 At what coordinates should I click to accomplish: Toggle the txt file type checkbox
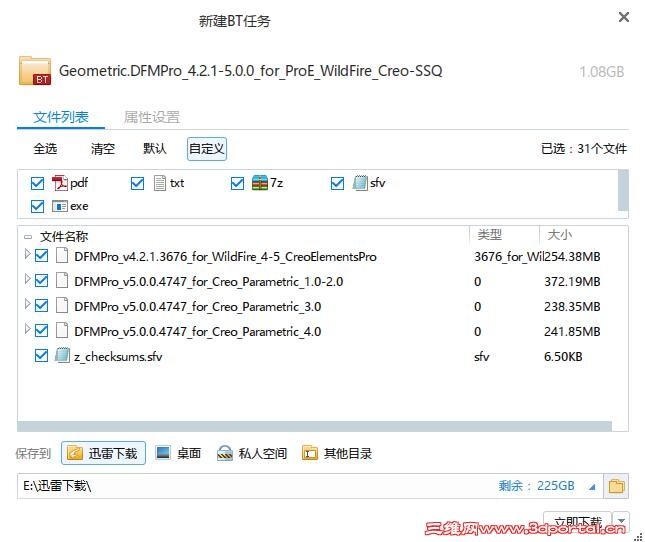pos(137,183)
